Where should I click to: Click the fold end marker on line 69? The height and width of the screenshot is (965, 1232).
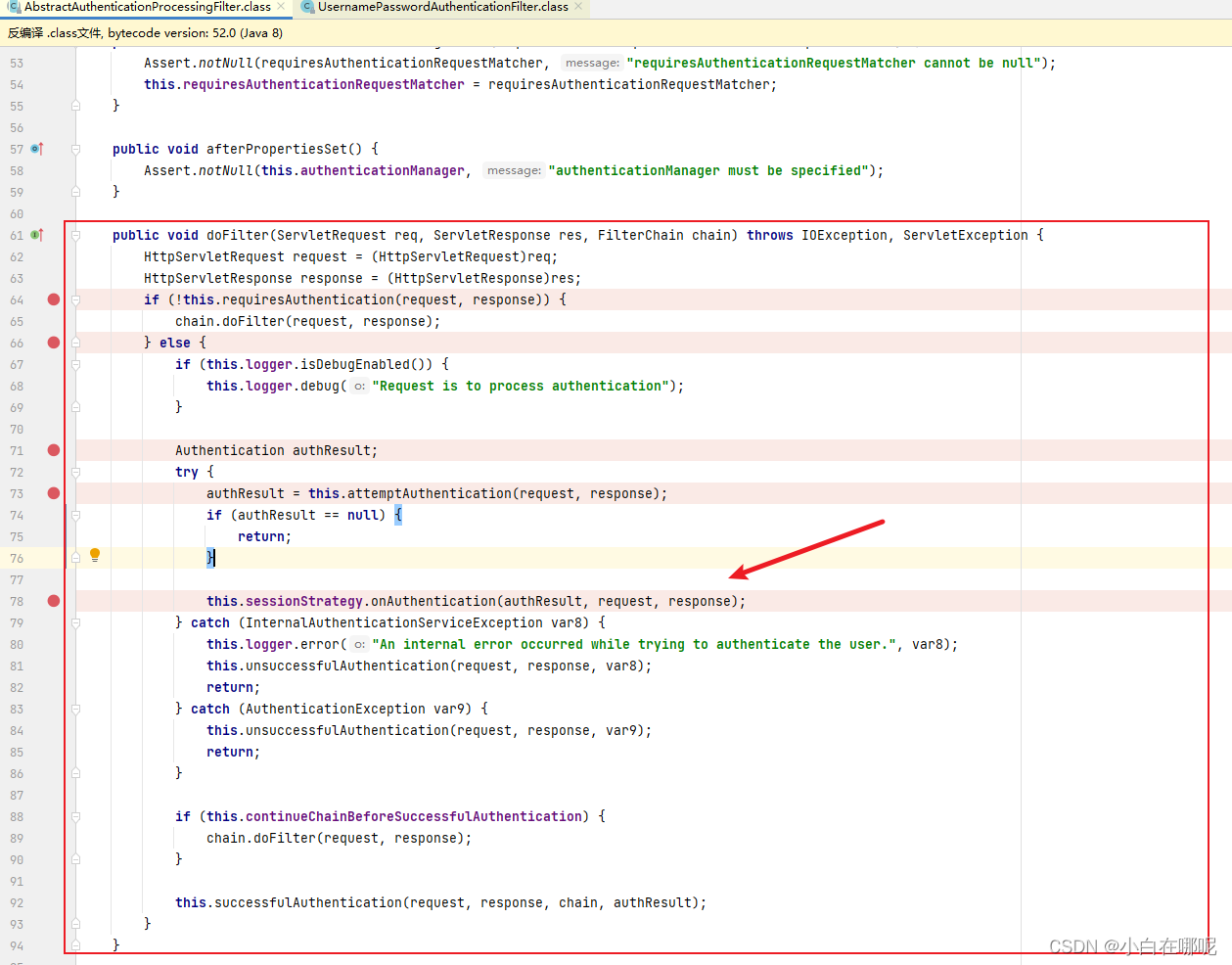75,407
